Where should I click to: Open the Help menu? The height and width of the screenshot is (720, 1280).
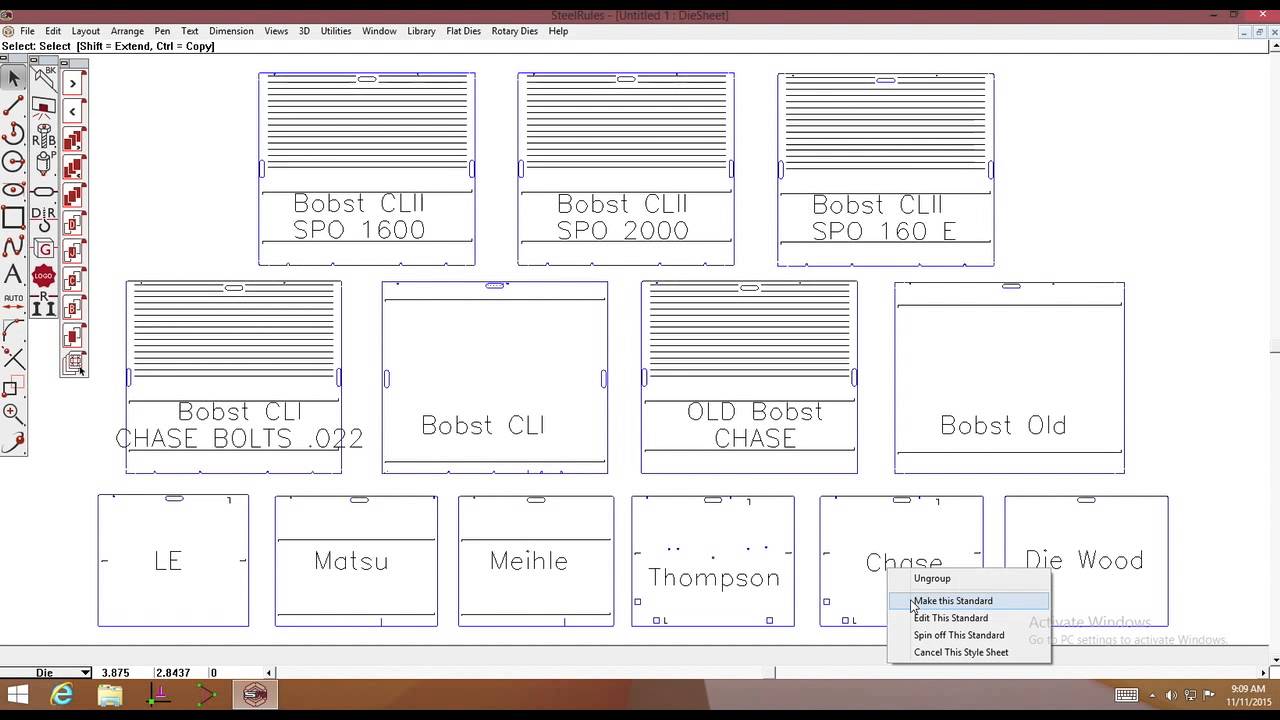558,31
